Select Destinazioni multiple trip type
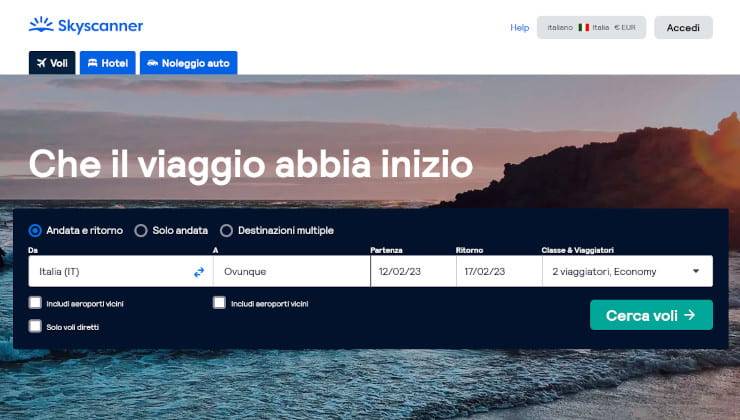 pyautogui.click(x=226, y=230)
